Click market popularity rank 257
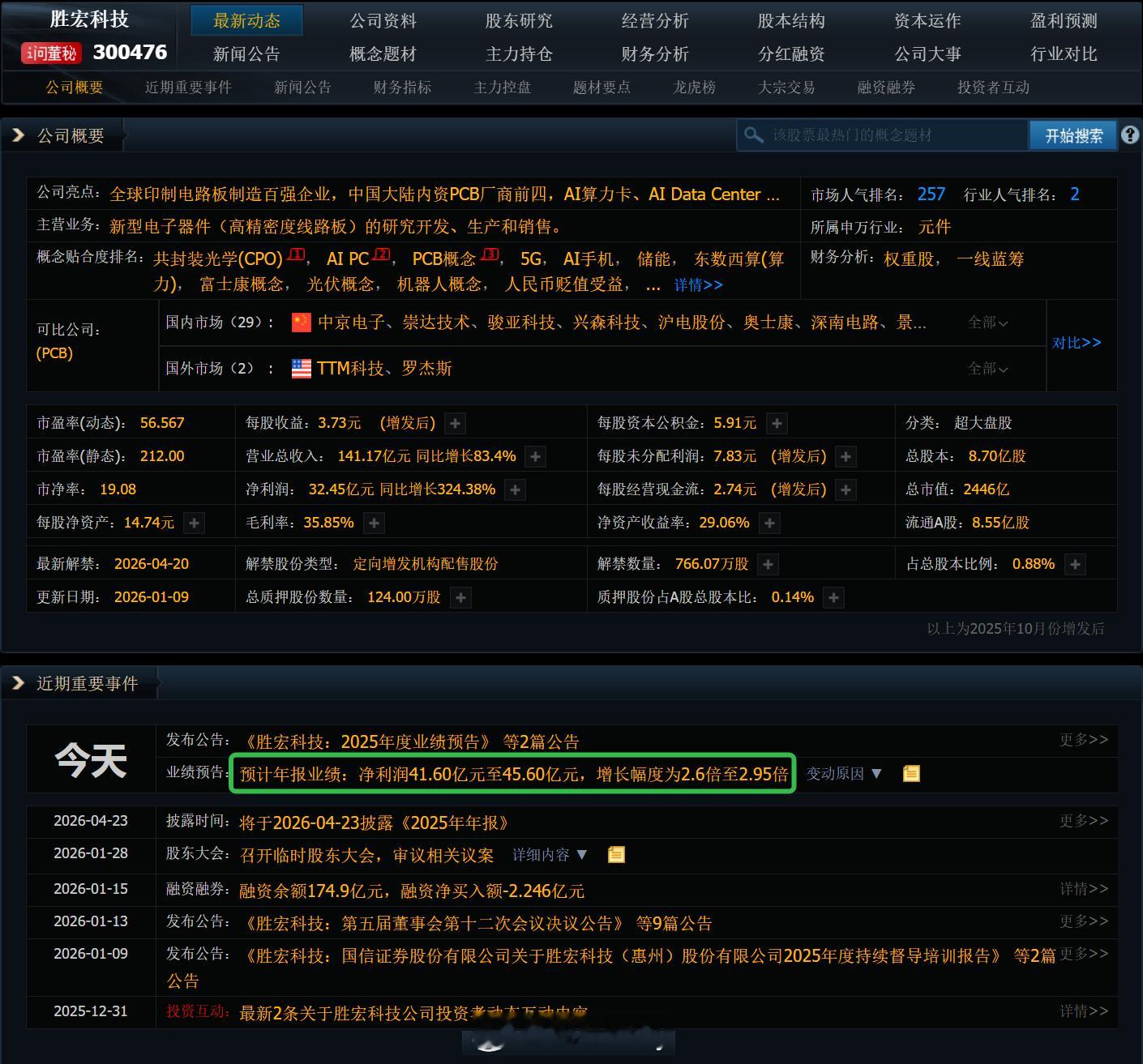 coord(931,194)
